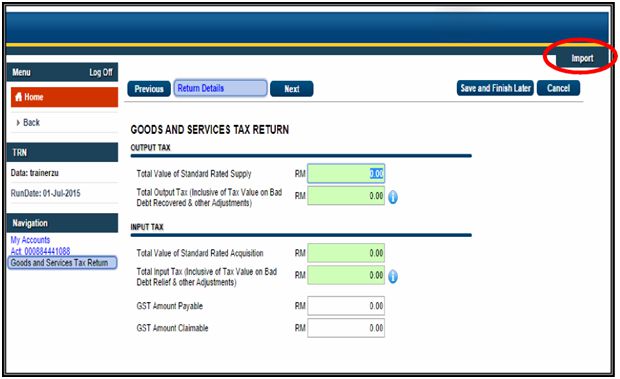Click the GST Amount Claimable field

pos(346,328)
